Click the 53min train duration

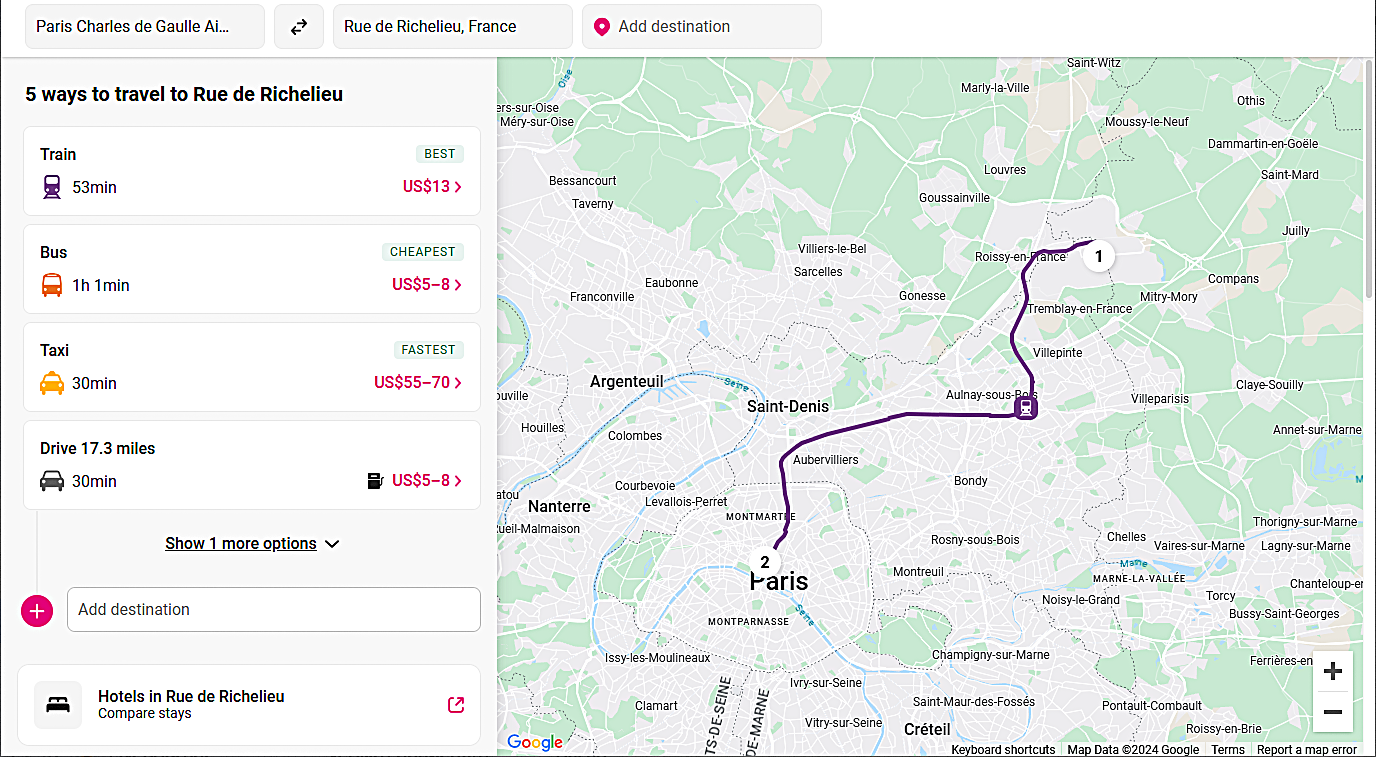point(95,187)
